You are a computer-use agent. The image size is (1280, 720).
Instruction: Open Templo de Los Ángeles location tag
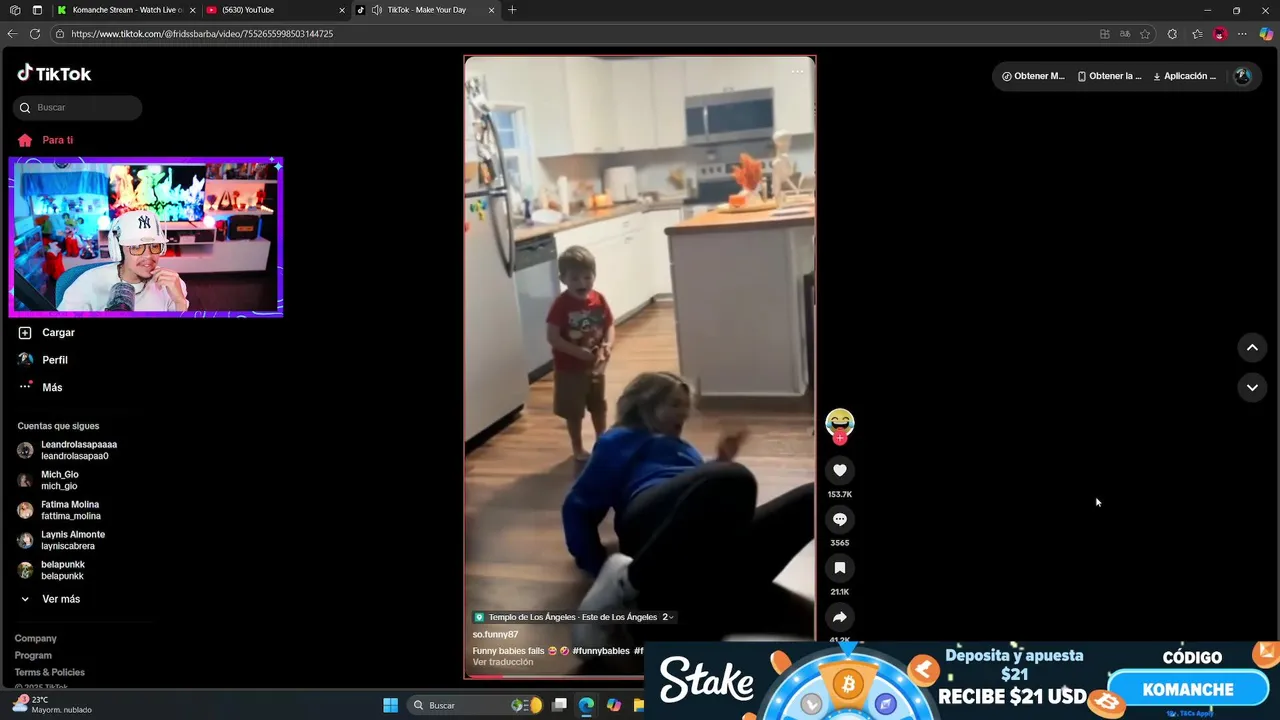574,617
